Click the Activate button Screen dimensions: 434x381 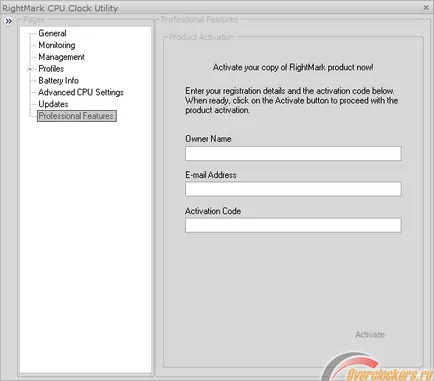(x=370, y=335)
